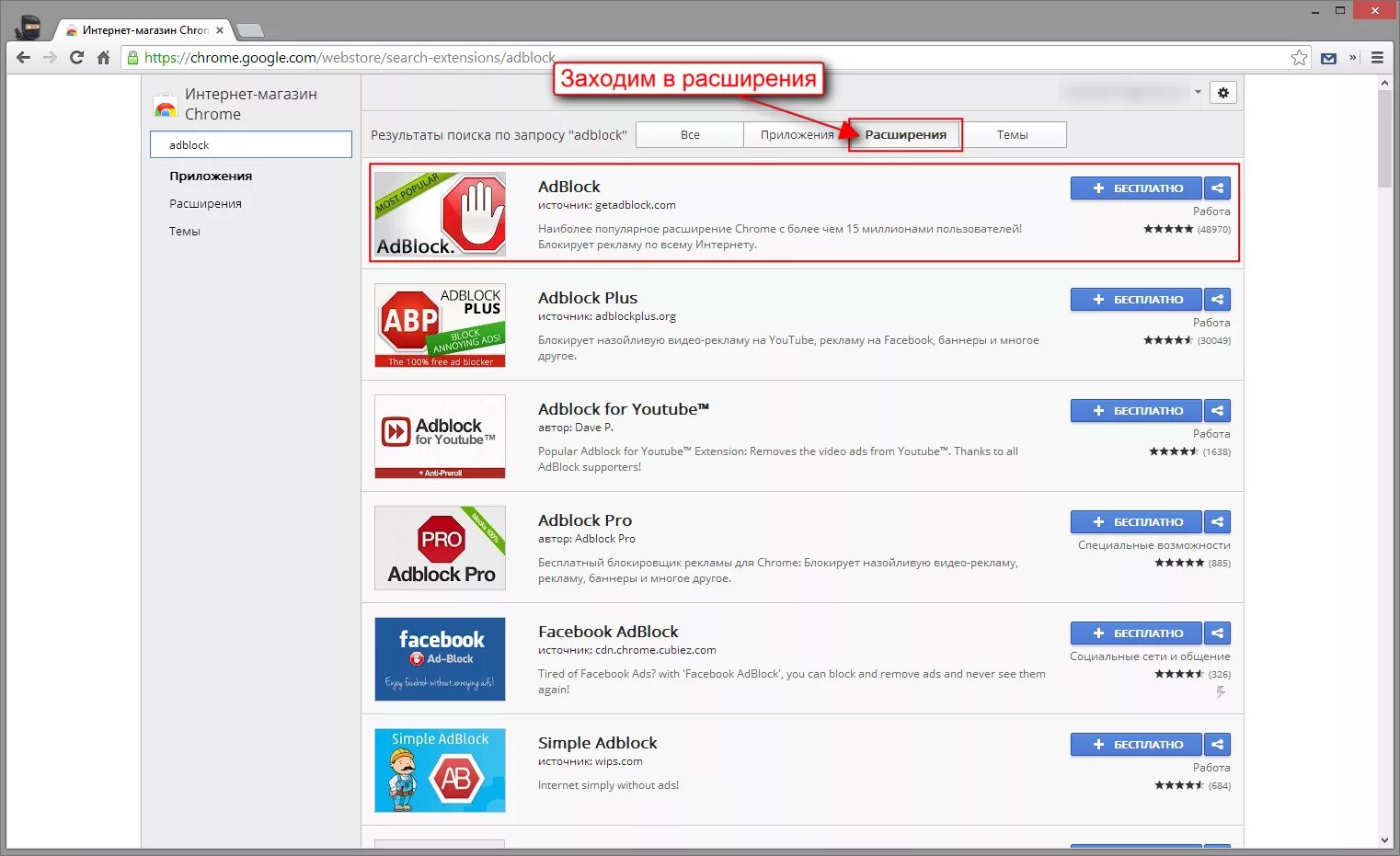The width and height of the screenshot is (1400, 856).
Task: Add AdBlock with the Бесплатно button
Action: 1136,188
